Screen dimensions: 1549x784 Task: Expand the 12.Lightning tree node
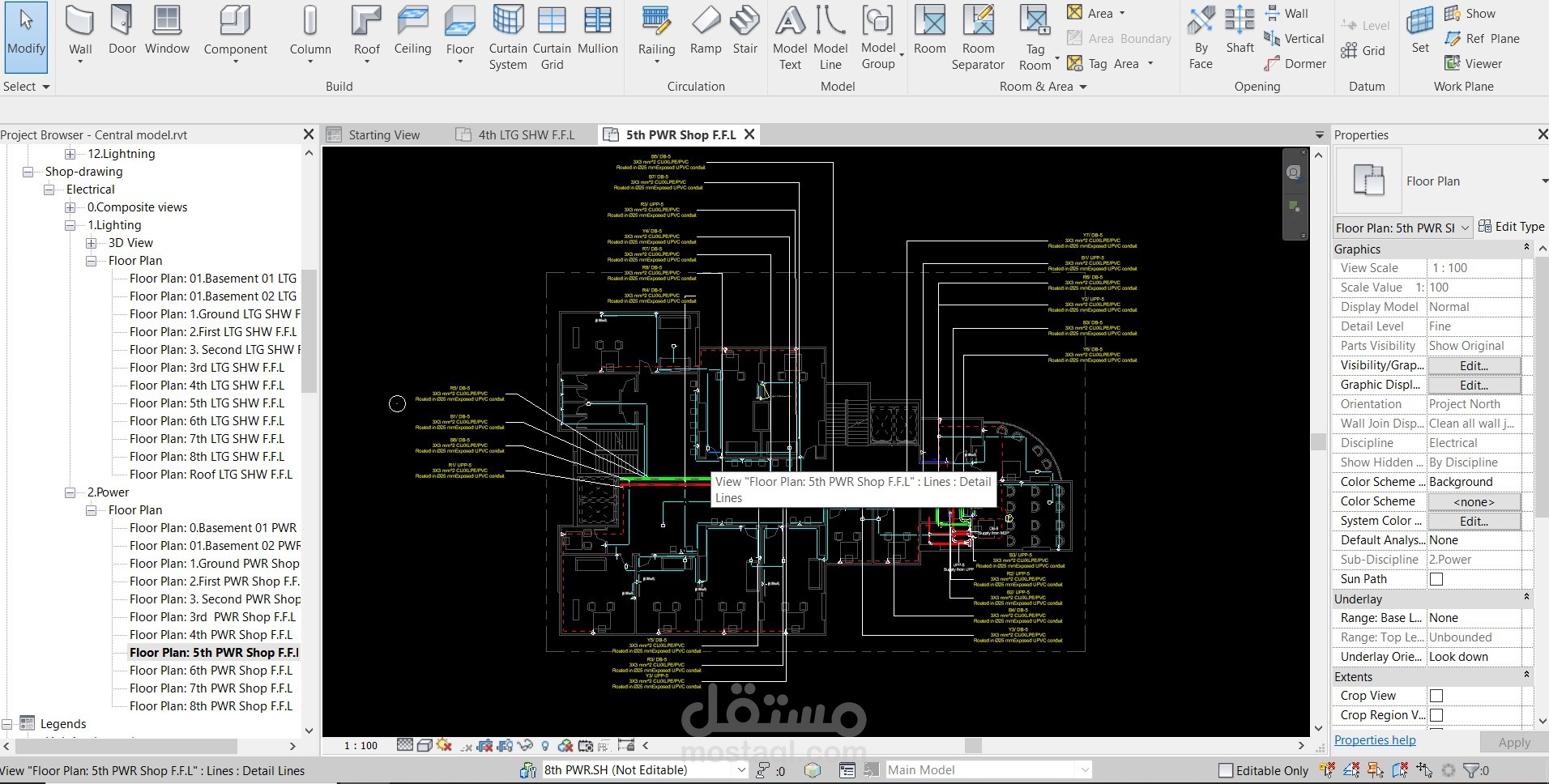(70, 154)
